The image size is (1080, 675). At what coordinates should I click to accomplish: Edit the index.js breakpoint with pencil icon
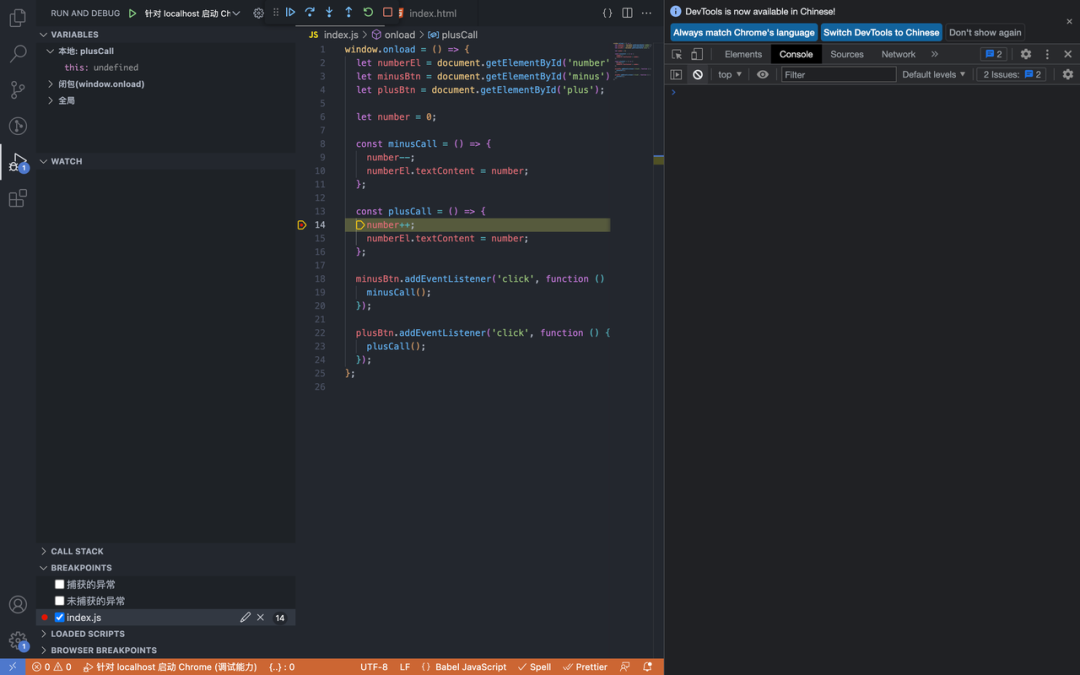tap(245, 618)
